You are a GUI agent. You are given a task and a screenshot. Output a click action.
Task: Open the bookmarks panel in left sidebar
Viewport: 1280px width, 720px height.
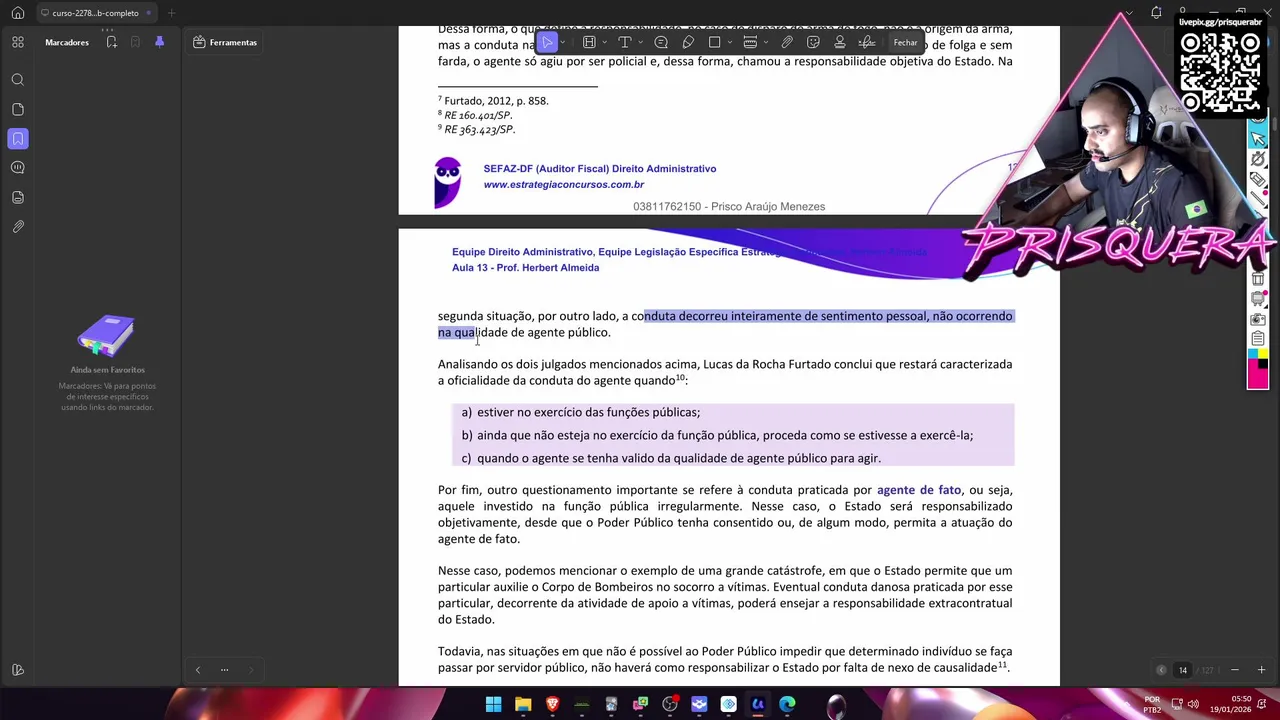[18, 138]
